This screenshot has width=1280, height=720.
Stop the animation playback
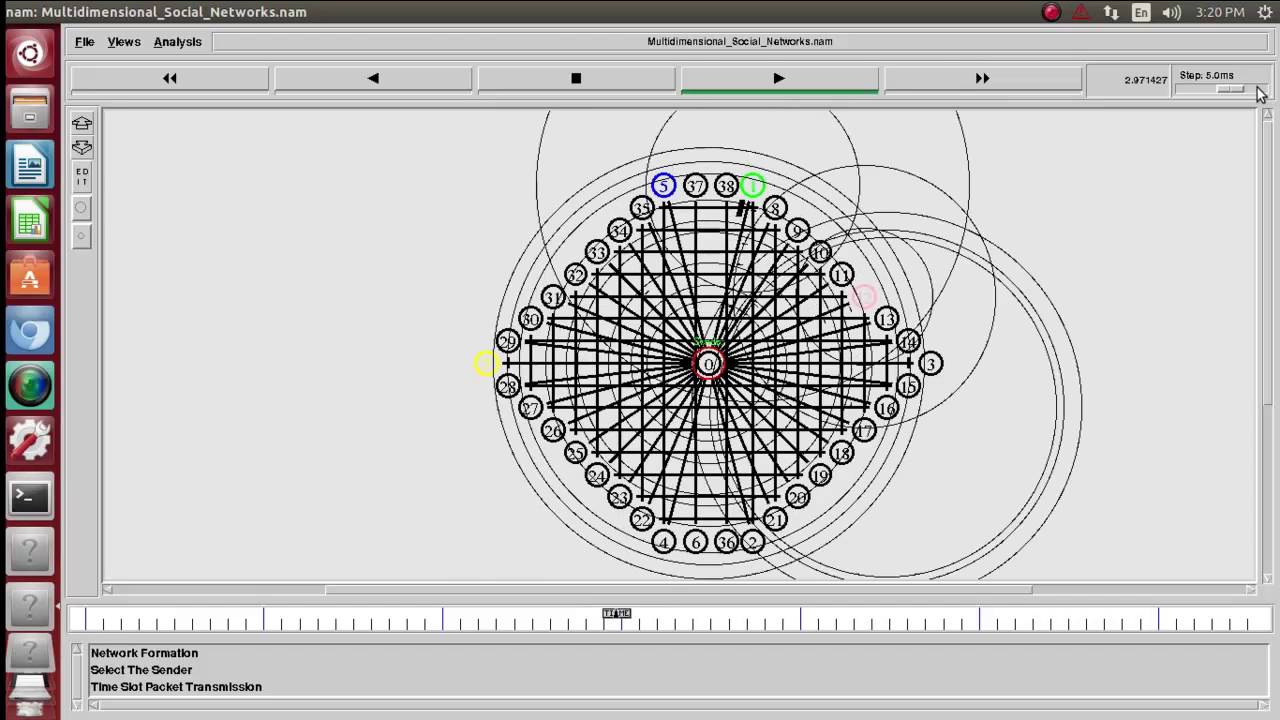coord(576,78)
